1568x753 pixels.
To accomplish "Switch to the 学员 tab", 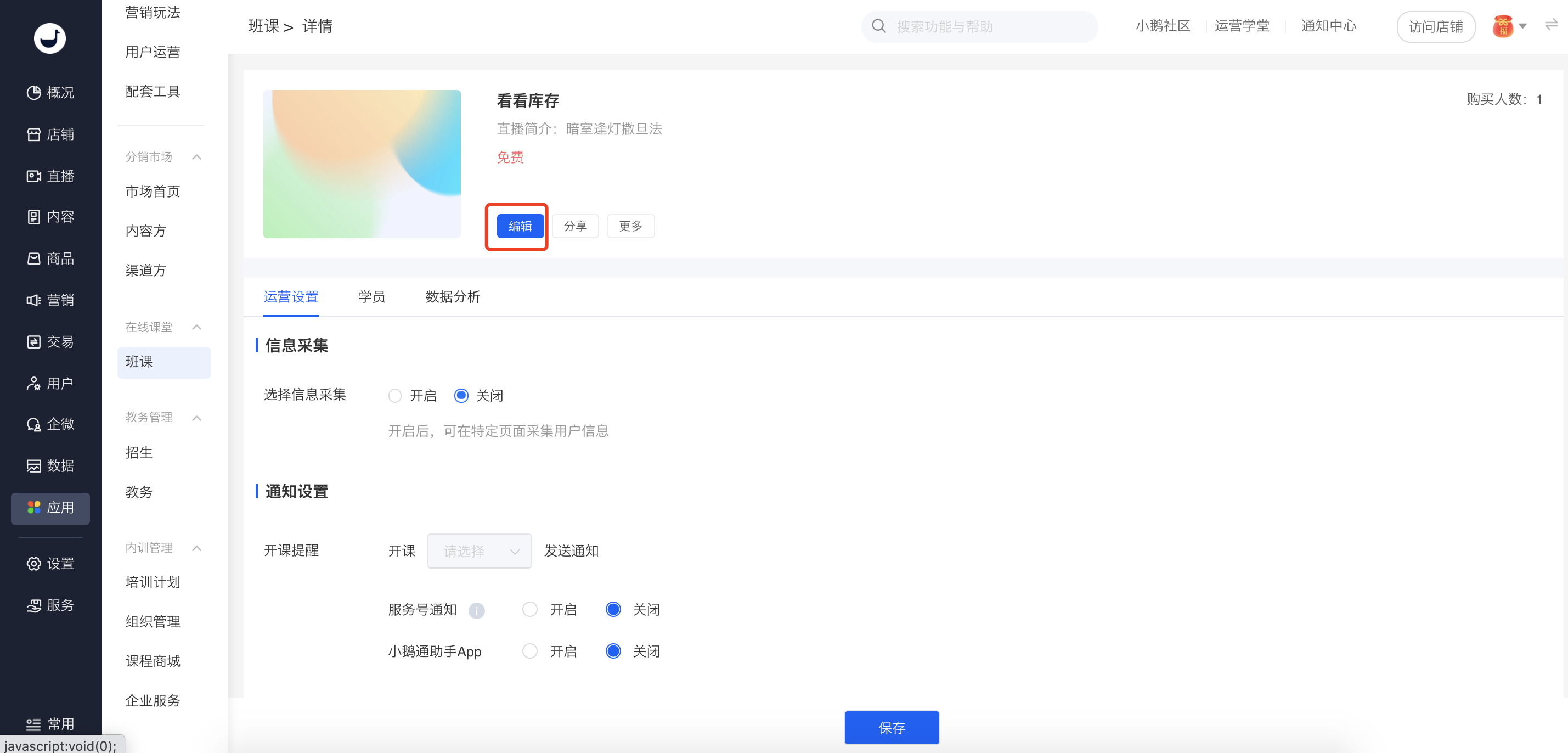I will click(371, 297).
